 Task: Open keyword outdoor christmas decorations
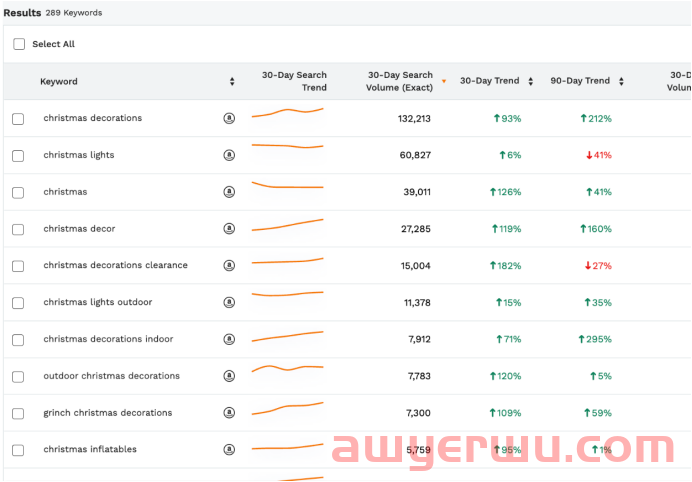tap(111, 376)
